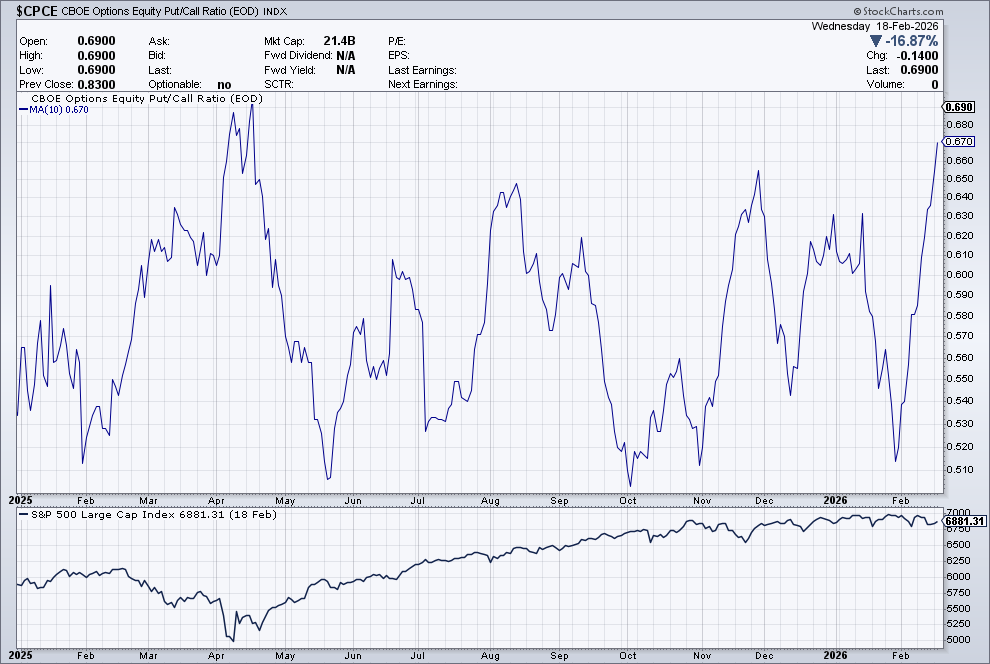Click the Wednesday 18-Feb-2026 date
This screenshot has width=990, height=664.
click(x=875, y=26)
